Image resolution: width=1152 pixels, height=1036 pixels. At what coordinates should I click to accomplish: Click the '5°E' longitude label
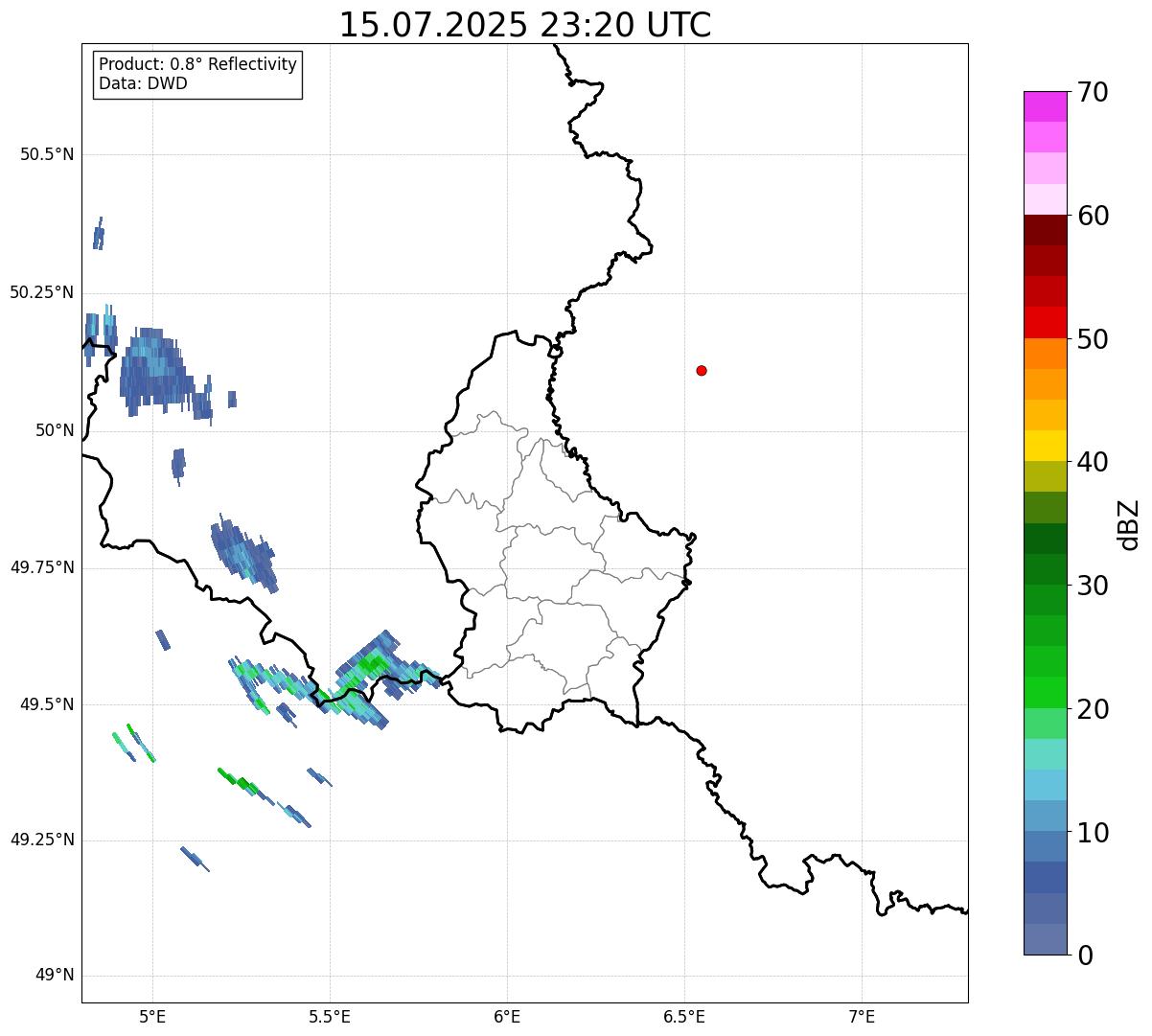[153, 1016]
